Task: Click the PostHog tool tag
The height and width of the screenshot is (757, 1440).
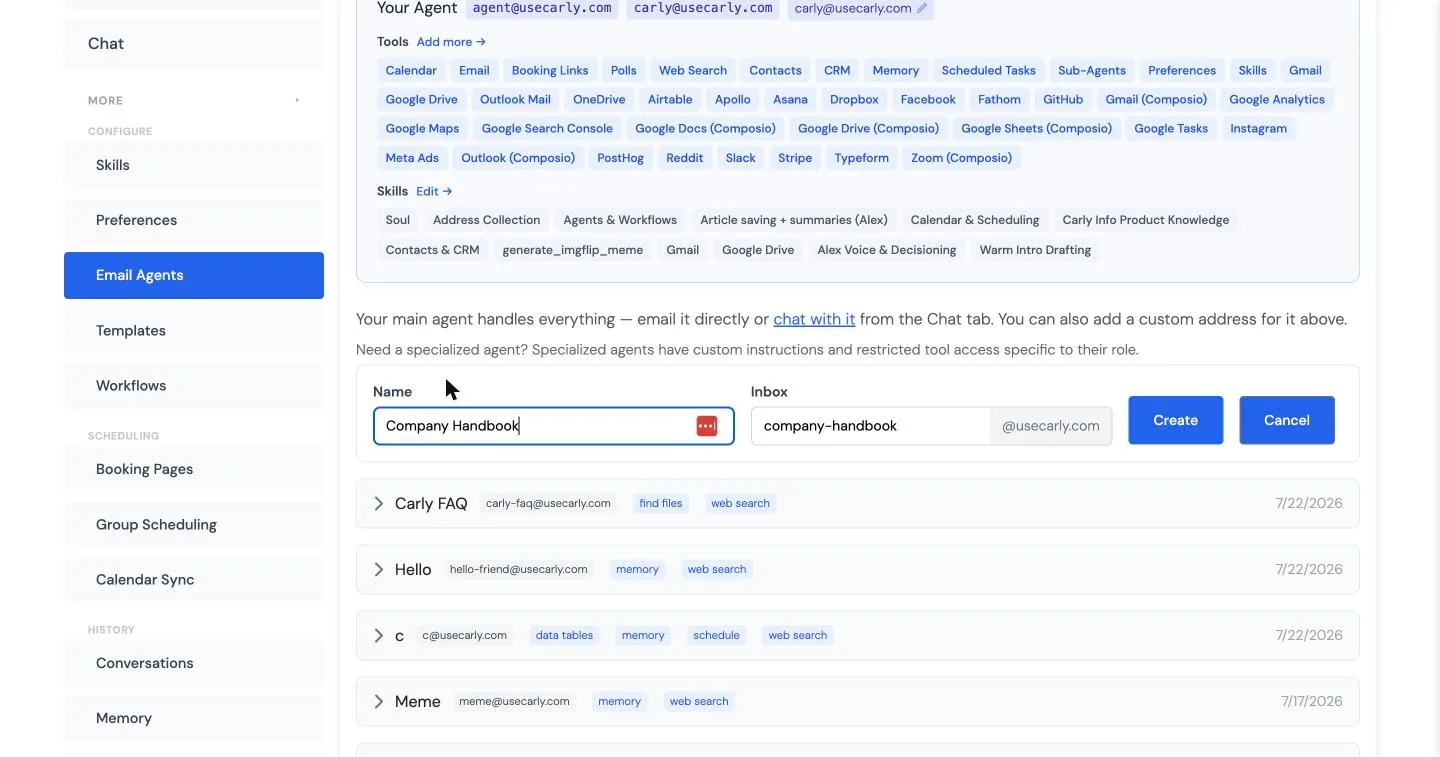Action: point(620,158)
